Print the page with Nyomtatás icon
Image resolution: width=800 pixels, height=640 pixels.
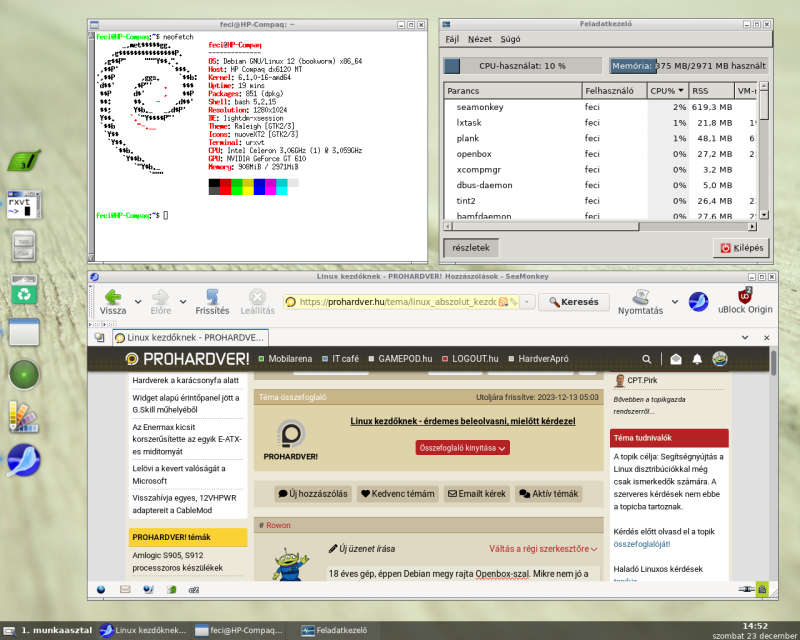(x=640, y=297)
